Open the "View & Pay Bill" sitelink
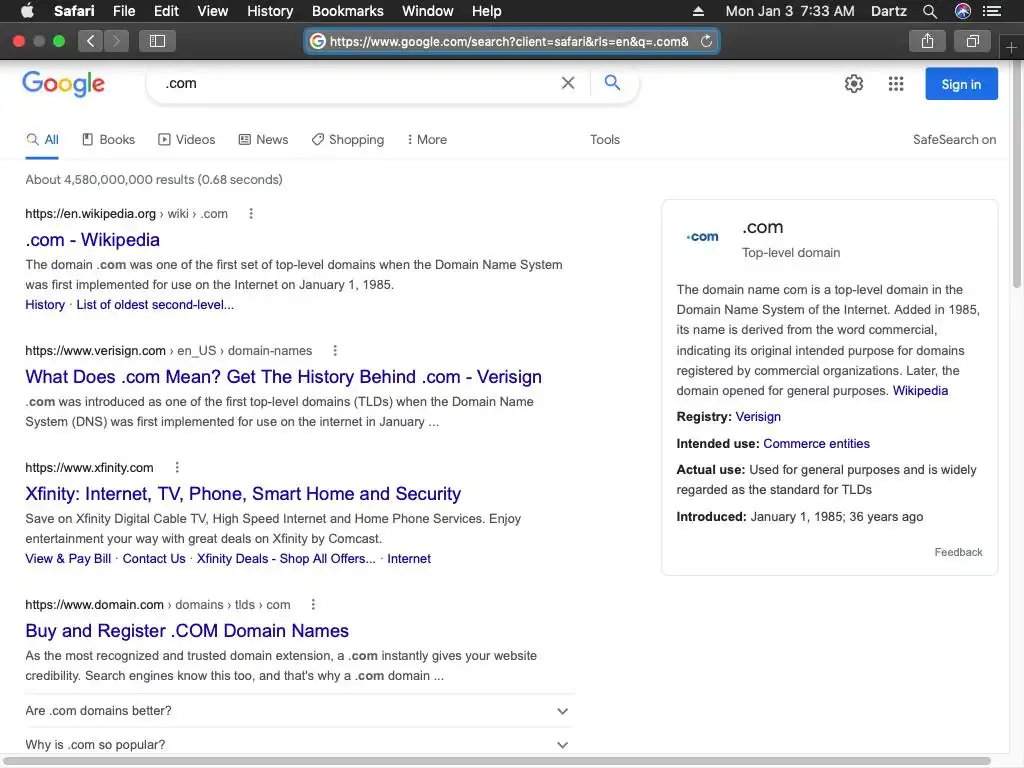 [68, 558]
